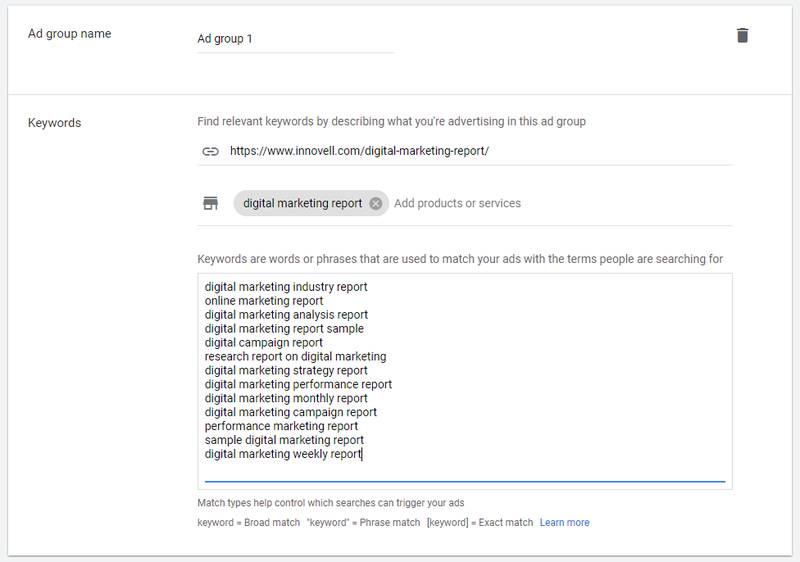Click the 'online marketing report' keyword line
800x562 pixels.
click(x=264, y=301)
